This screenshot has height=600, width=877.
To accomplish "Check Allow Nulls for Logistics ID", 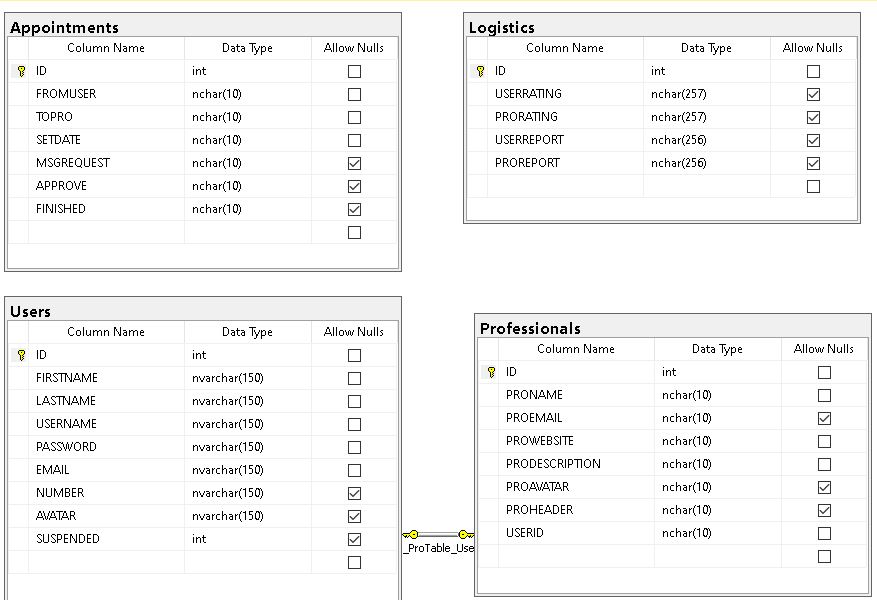I will [x=813, y=72].
